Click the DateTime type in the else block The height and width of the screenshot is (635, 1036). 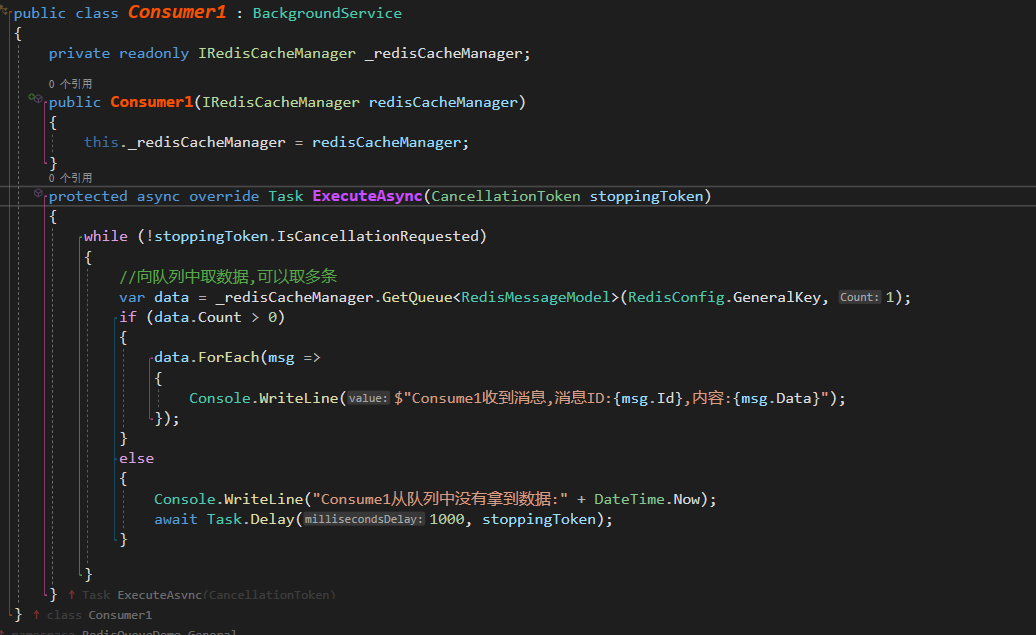[629, 499]
